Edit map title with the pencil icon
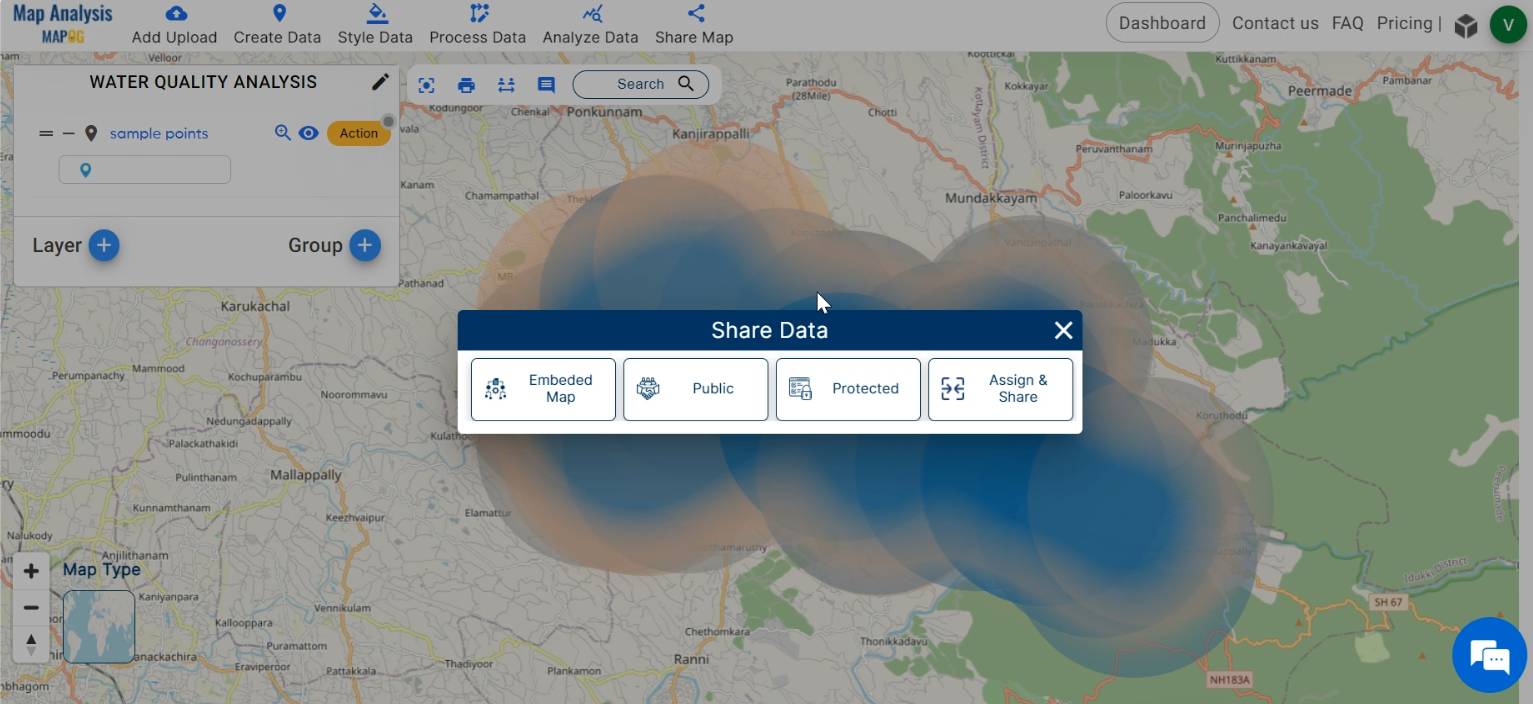The image size is (1533, 704). 380,82
